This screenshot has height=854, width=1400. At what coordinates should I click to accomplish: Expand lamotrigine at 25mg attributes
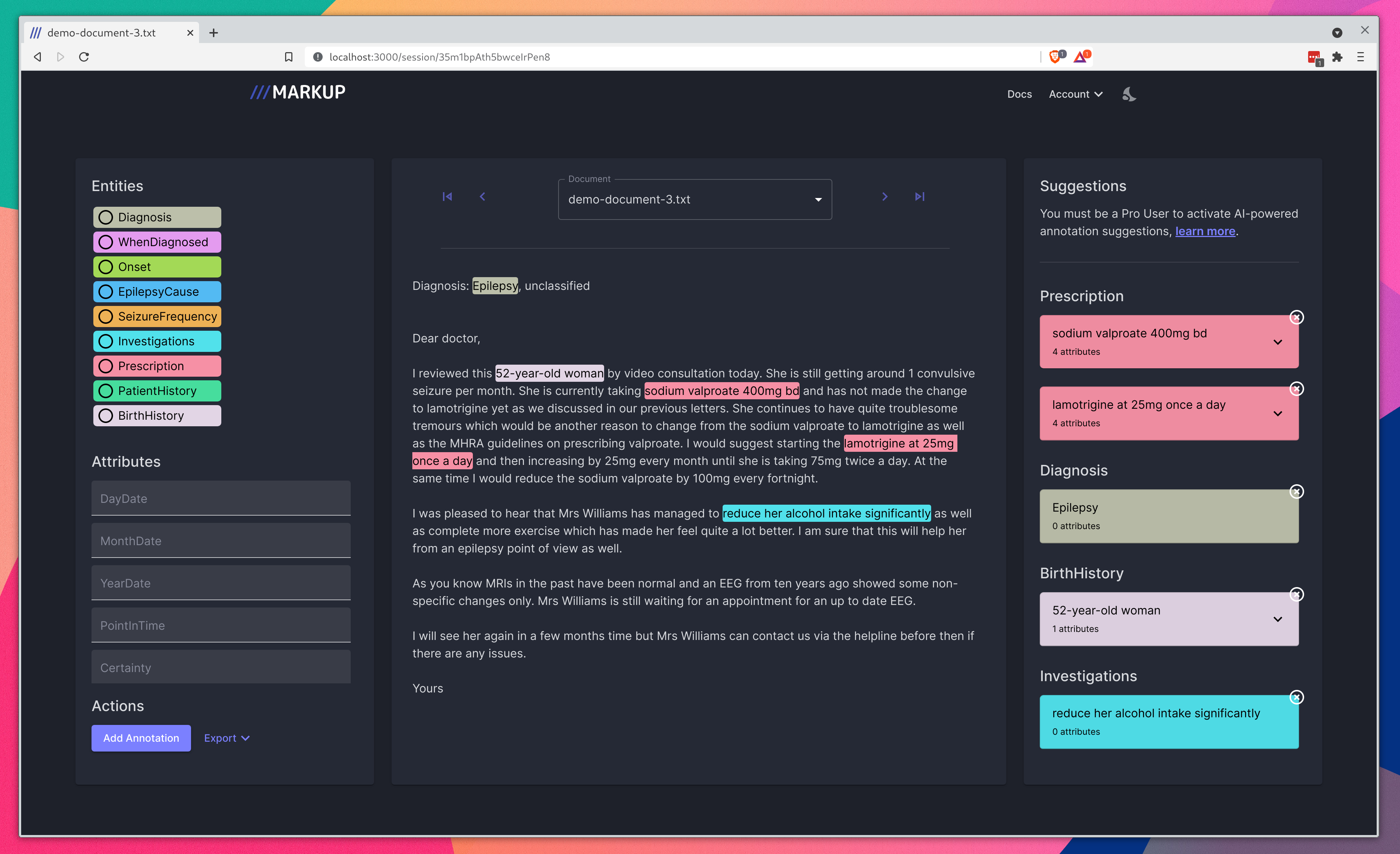pos(1277,414)
